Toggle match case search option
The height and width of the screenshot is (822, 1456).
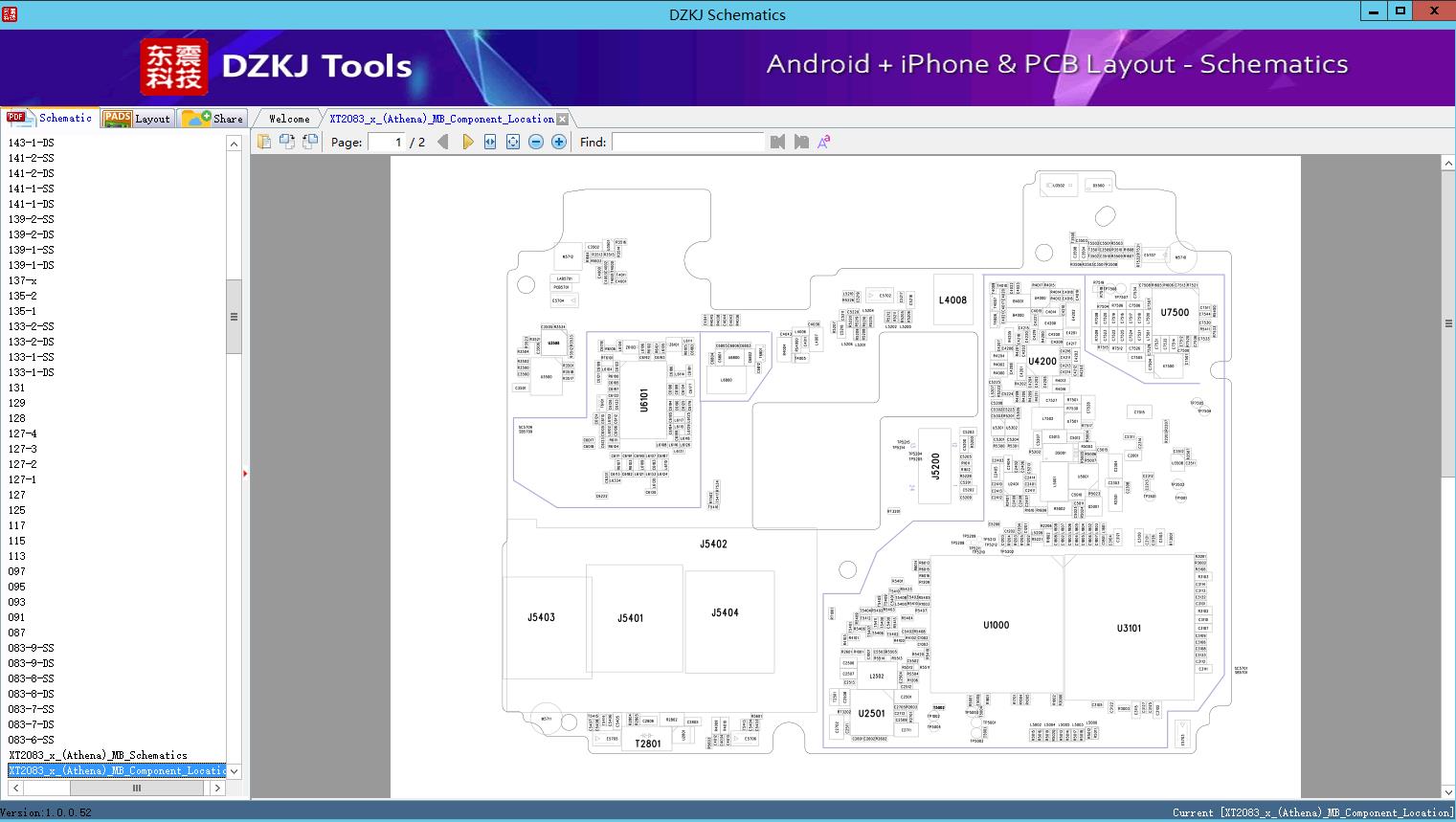(824, 142)
